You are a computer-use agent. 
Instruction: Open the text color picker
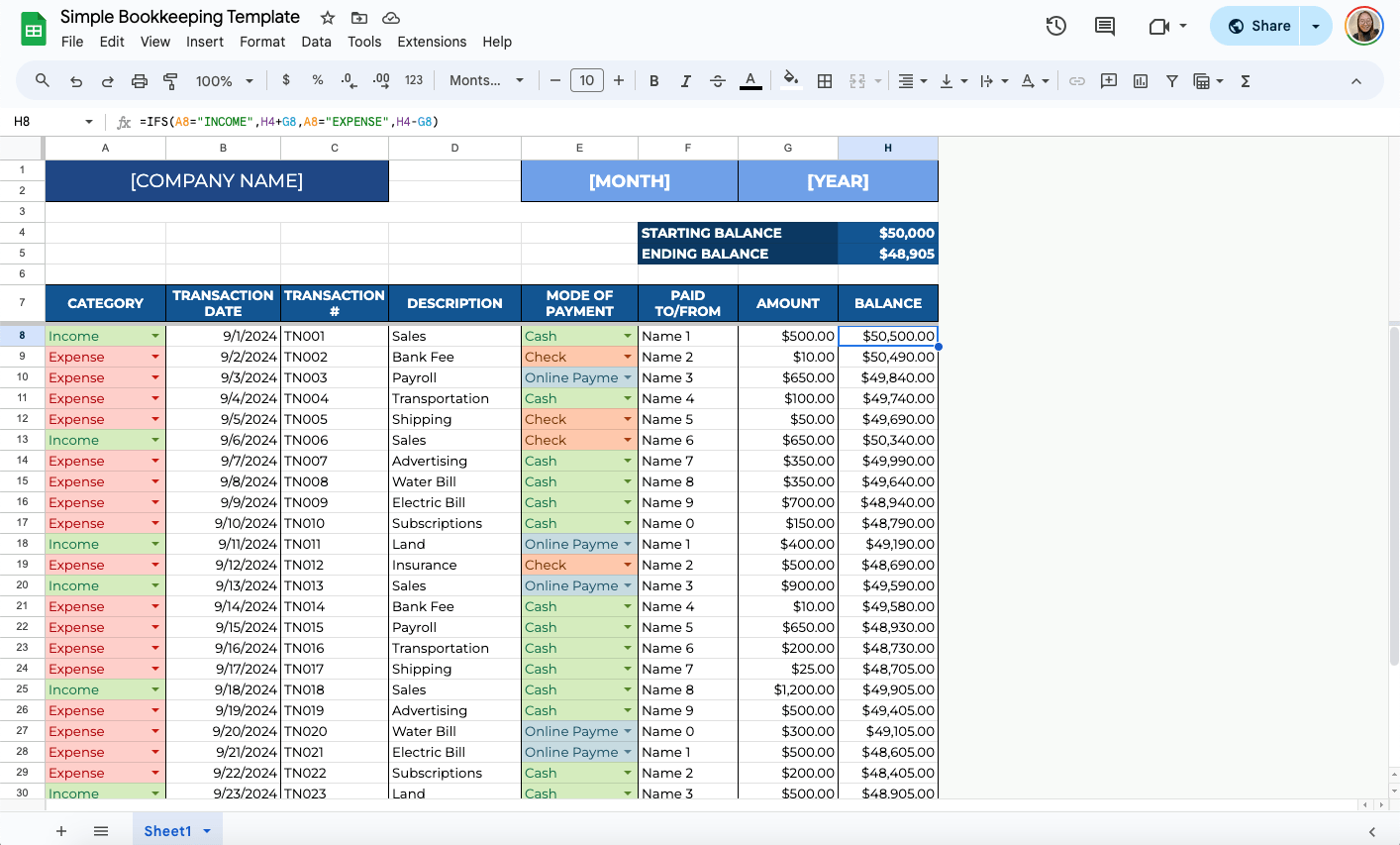click(750, 80)
